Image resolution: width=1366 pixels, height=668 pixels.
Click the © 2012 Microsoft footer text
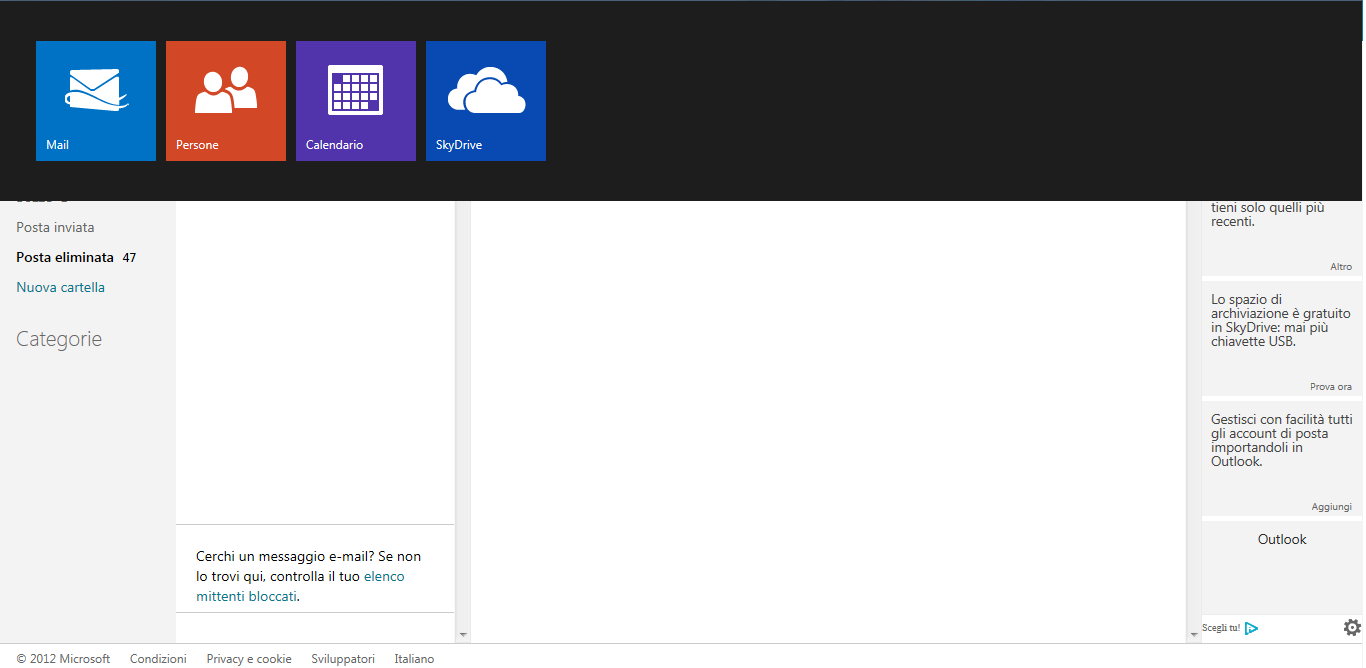(x=63, y=659)
